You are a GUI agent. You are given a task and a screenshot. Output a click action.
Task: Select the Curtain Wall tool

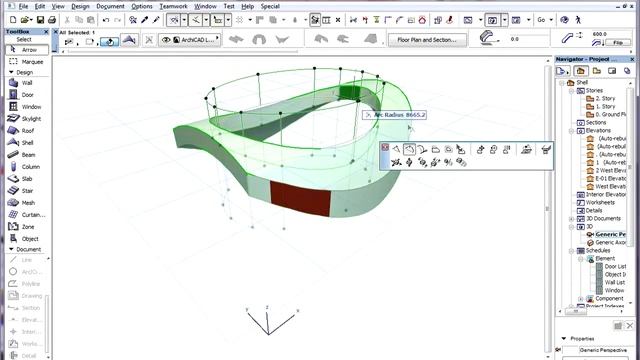point(27,215)
